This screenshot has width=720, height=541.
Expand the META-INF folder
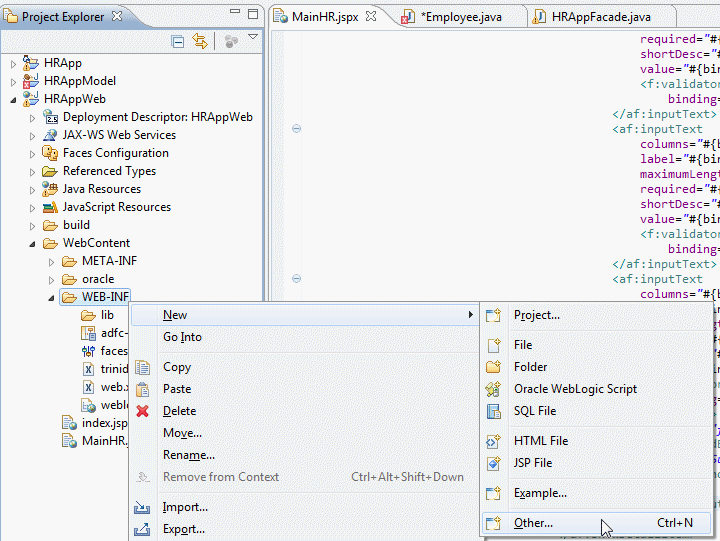[51, 262]
